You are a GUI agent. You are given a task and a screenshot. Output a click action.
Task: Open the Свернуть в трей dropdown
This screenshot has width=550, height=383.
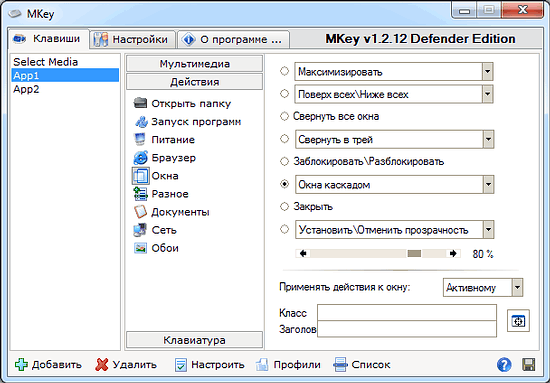(488, 140)
